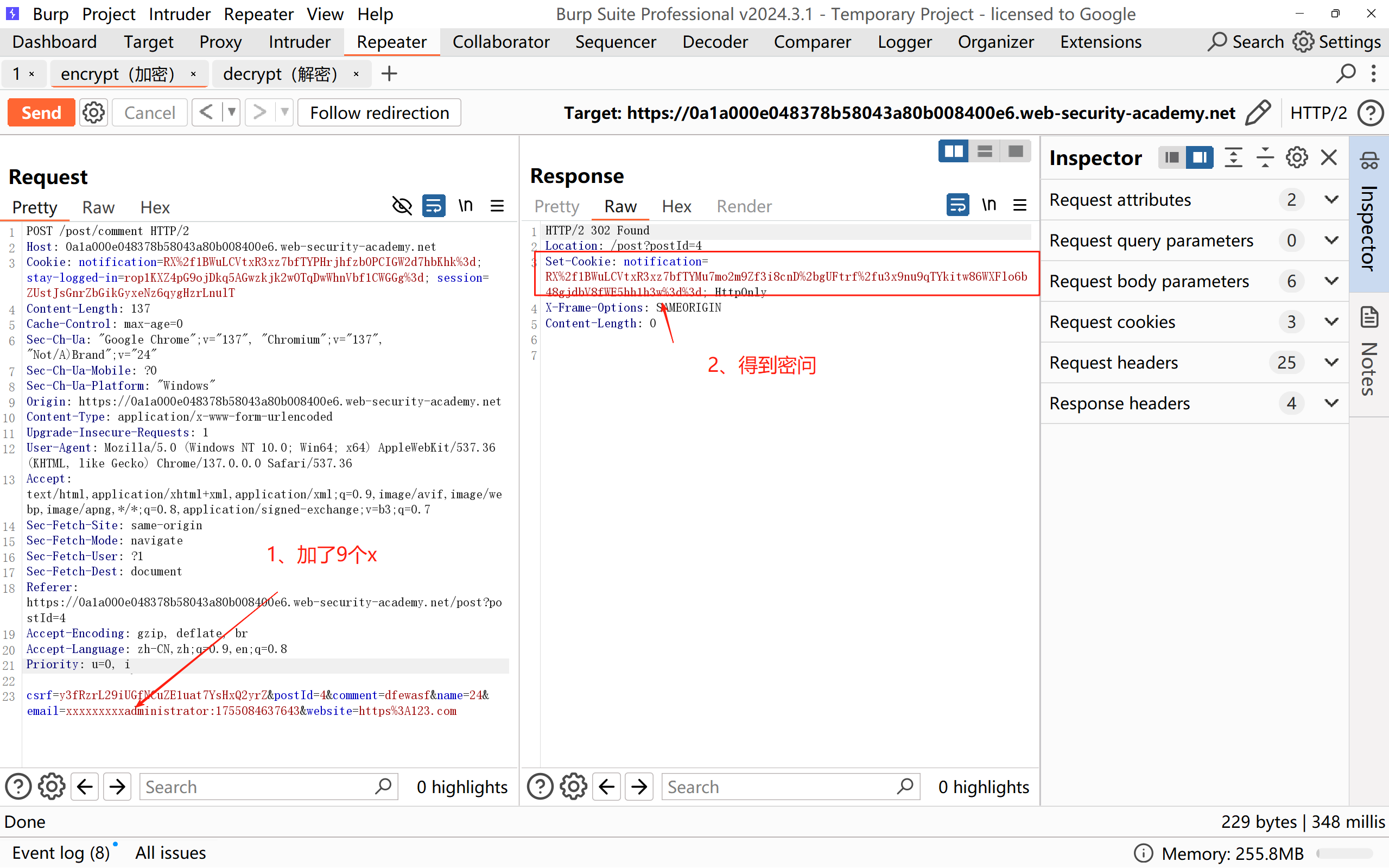Click the Response pane search field

tap(781, 787)
